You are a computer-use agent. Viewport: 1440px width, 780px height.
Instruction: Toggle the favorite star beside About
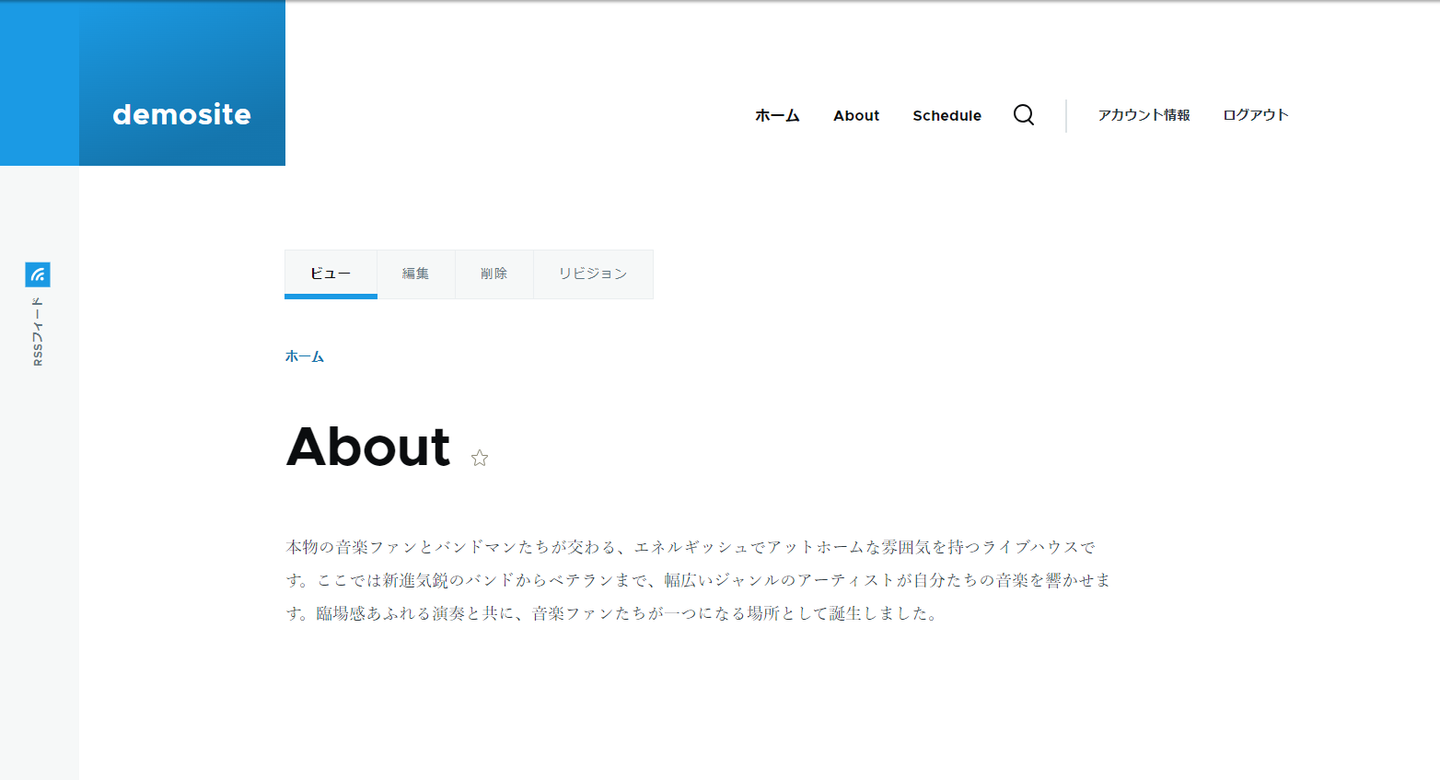click(x=480, y=458)
